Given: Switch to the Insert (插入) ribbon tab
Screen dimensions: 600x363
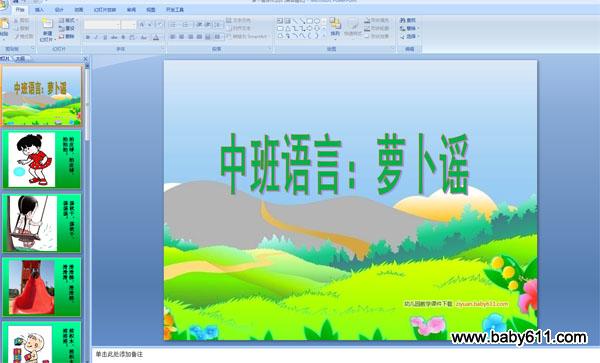Looking at the screenshot, I should (39, 10).
